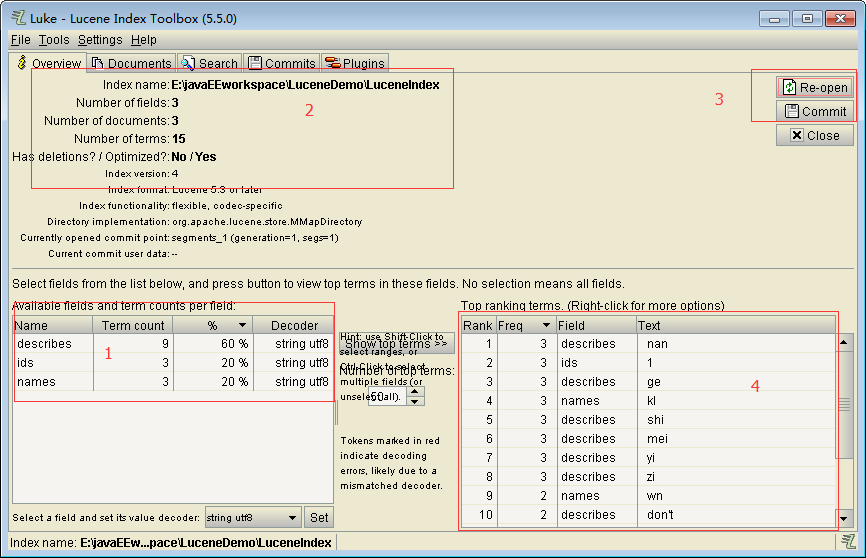Click the Close index button
Image resolution: width=866 pixels, height=558 pixels.
tap(814, 135)
